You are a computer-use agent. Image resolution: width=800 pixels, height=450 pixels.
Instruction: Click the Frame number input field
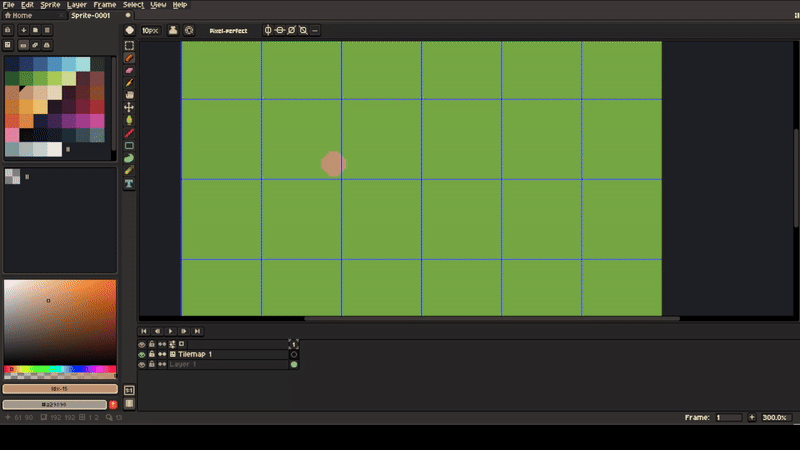point(728,417)
